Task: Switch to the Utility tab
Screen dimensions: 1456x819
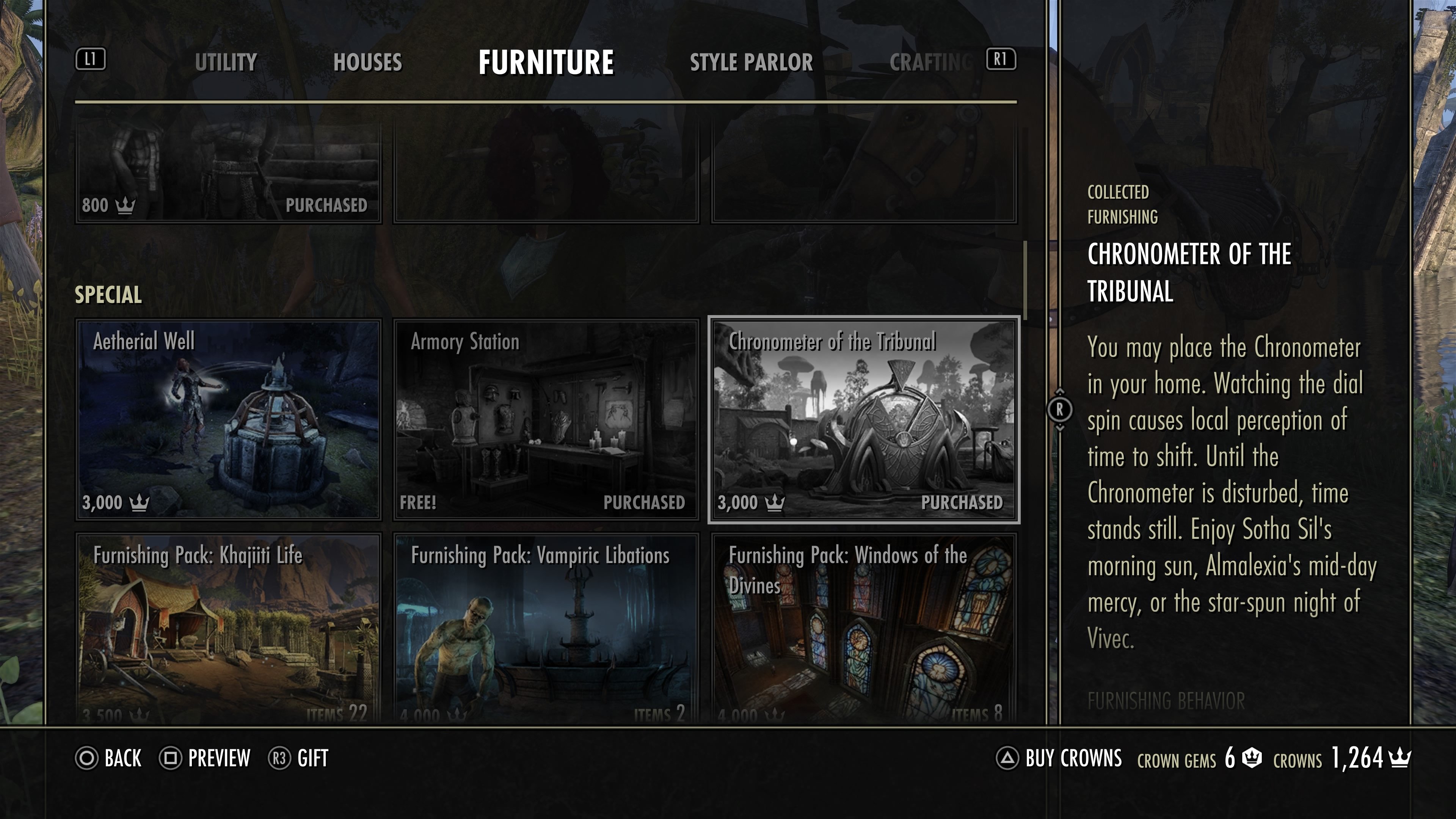Action: (226, 62)
